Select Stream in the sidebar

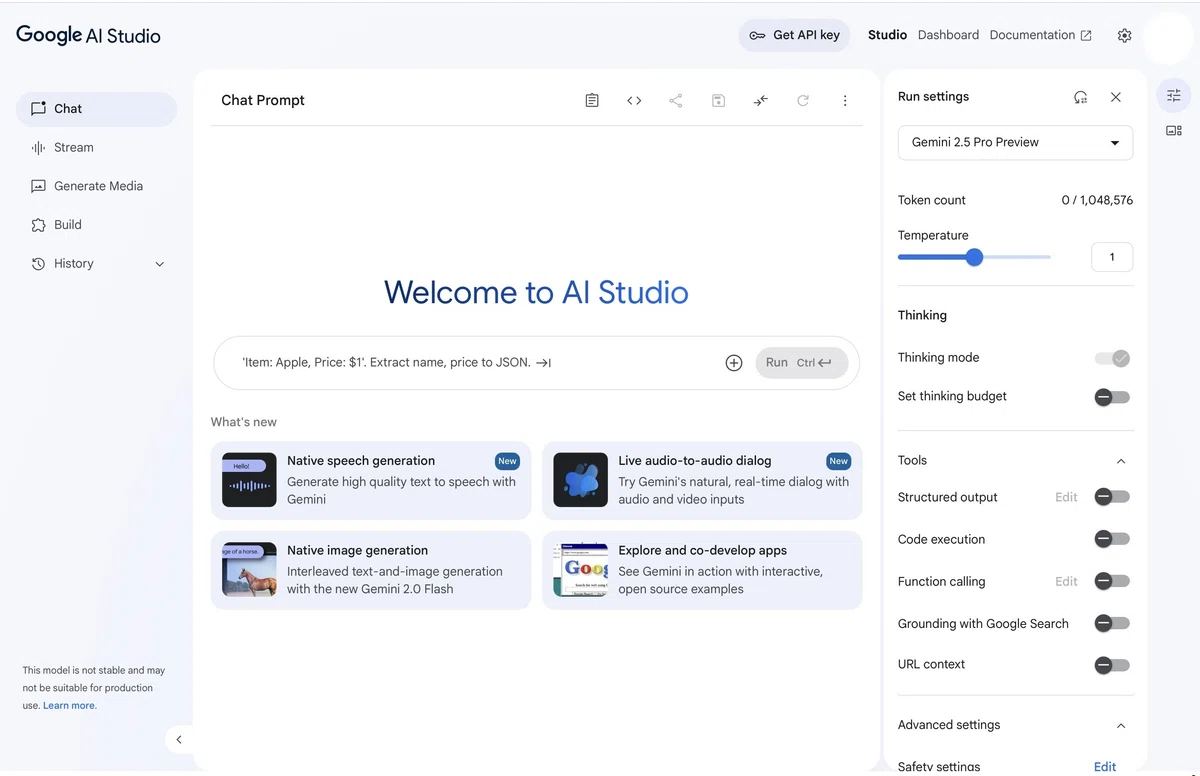click(96, 147)
